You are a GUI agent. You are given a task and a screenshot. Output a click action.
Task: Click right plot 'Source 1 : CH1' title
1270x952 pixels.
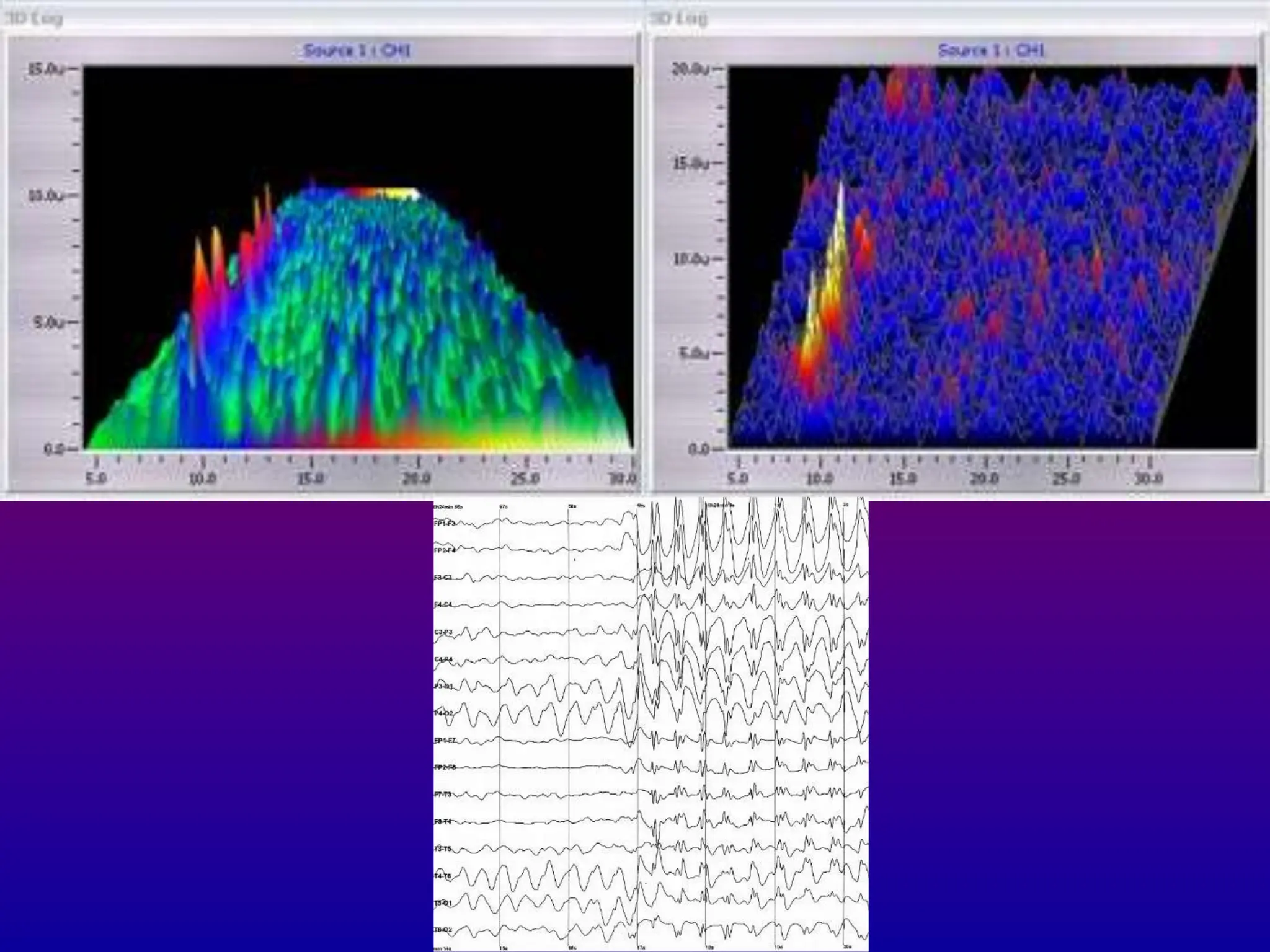pos(990,50)
